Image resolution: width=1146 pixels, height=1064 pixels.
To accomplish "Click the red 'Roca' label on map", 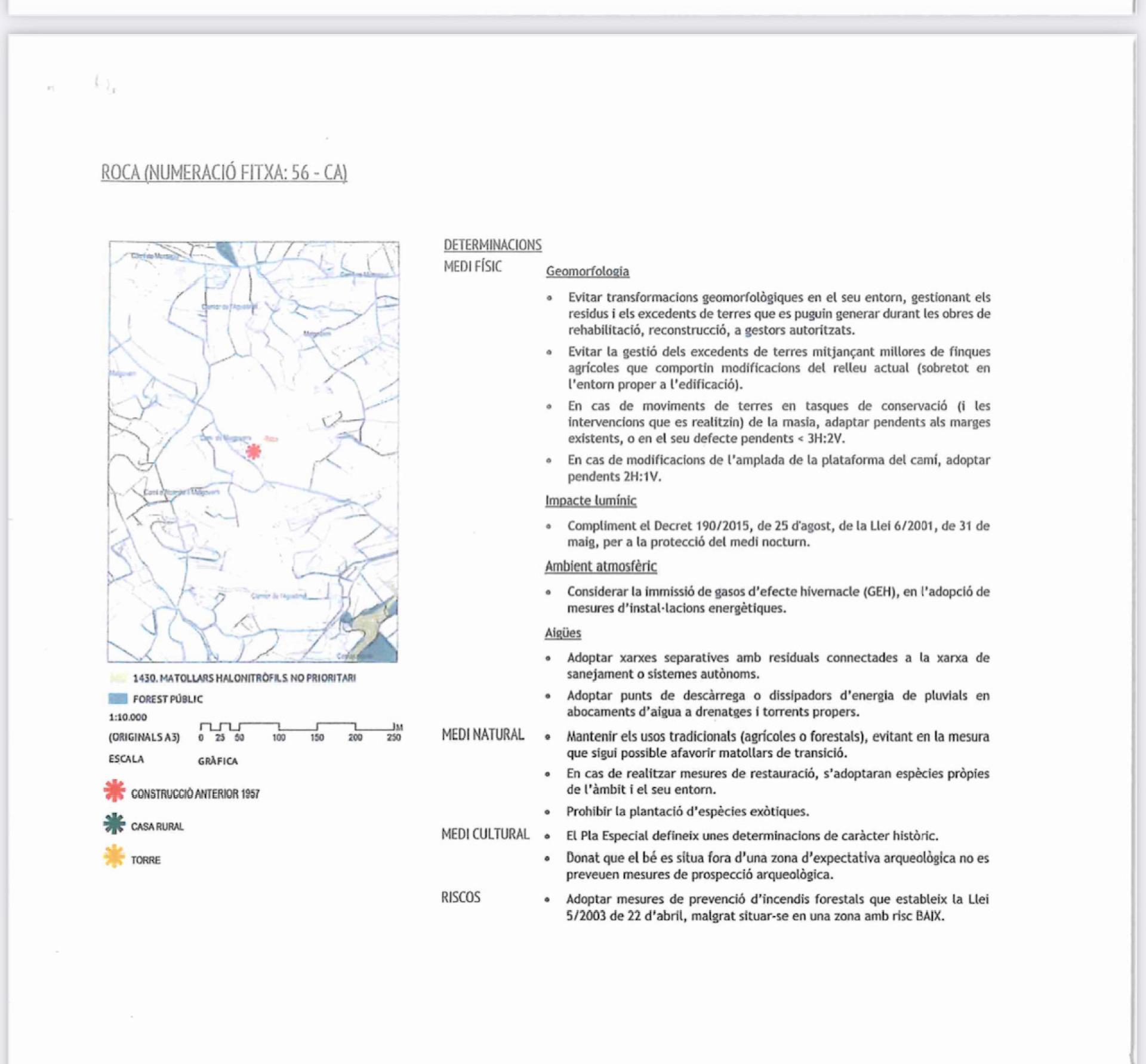I will coord(272,439).
